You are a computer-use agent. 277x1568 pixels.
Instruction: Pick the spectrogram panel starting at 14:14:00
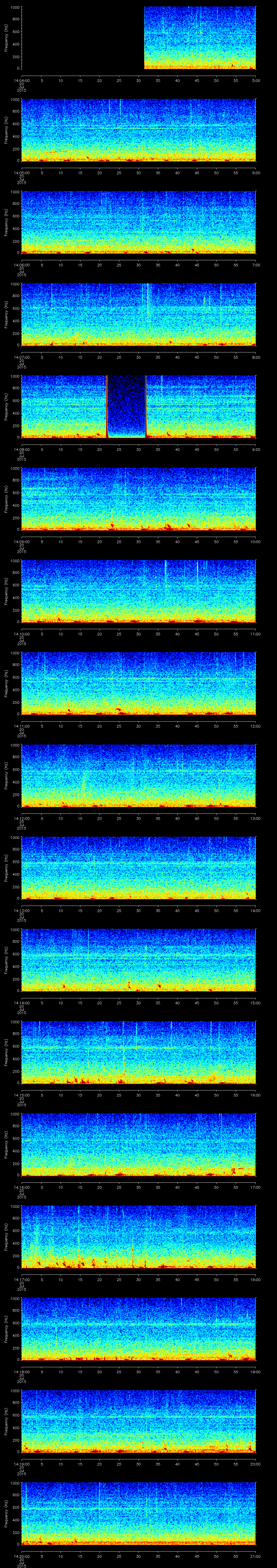pyautogui.click(x=139, y=960)
